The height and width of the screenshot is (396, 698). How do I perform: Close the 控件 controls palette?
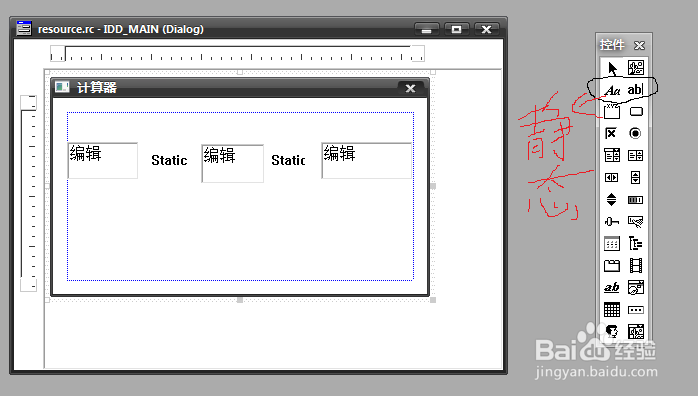640,45
